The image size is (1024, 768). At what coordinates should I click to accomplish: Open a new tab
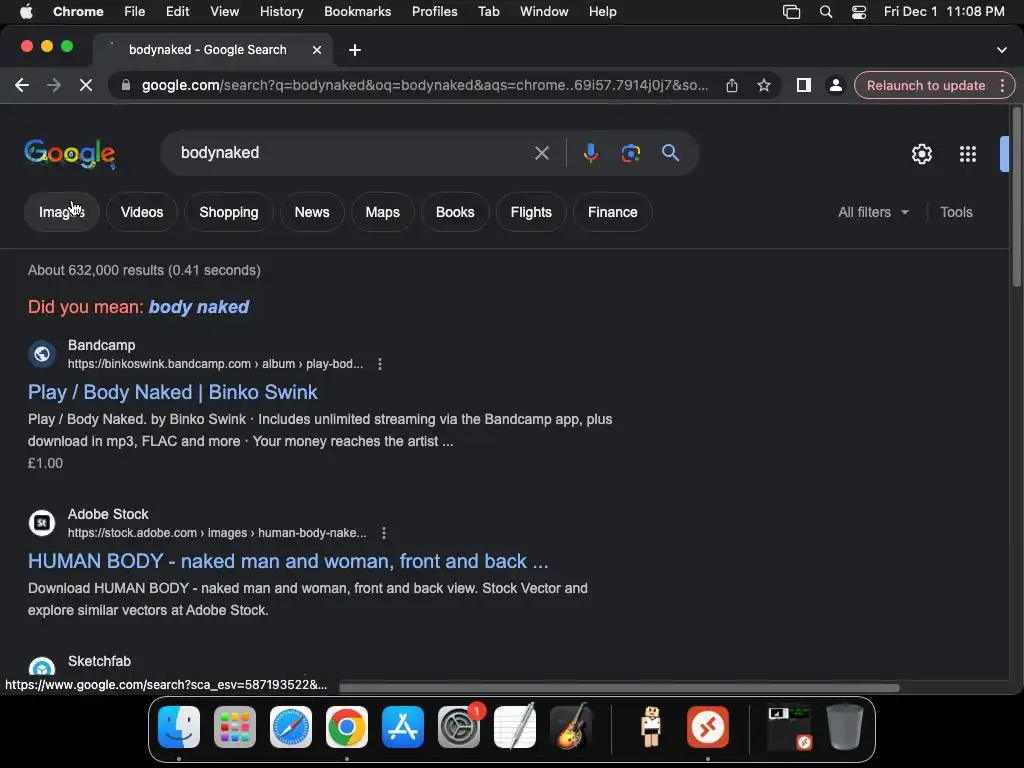pyautogui.click(x=355, y=50)
